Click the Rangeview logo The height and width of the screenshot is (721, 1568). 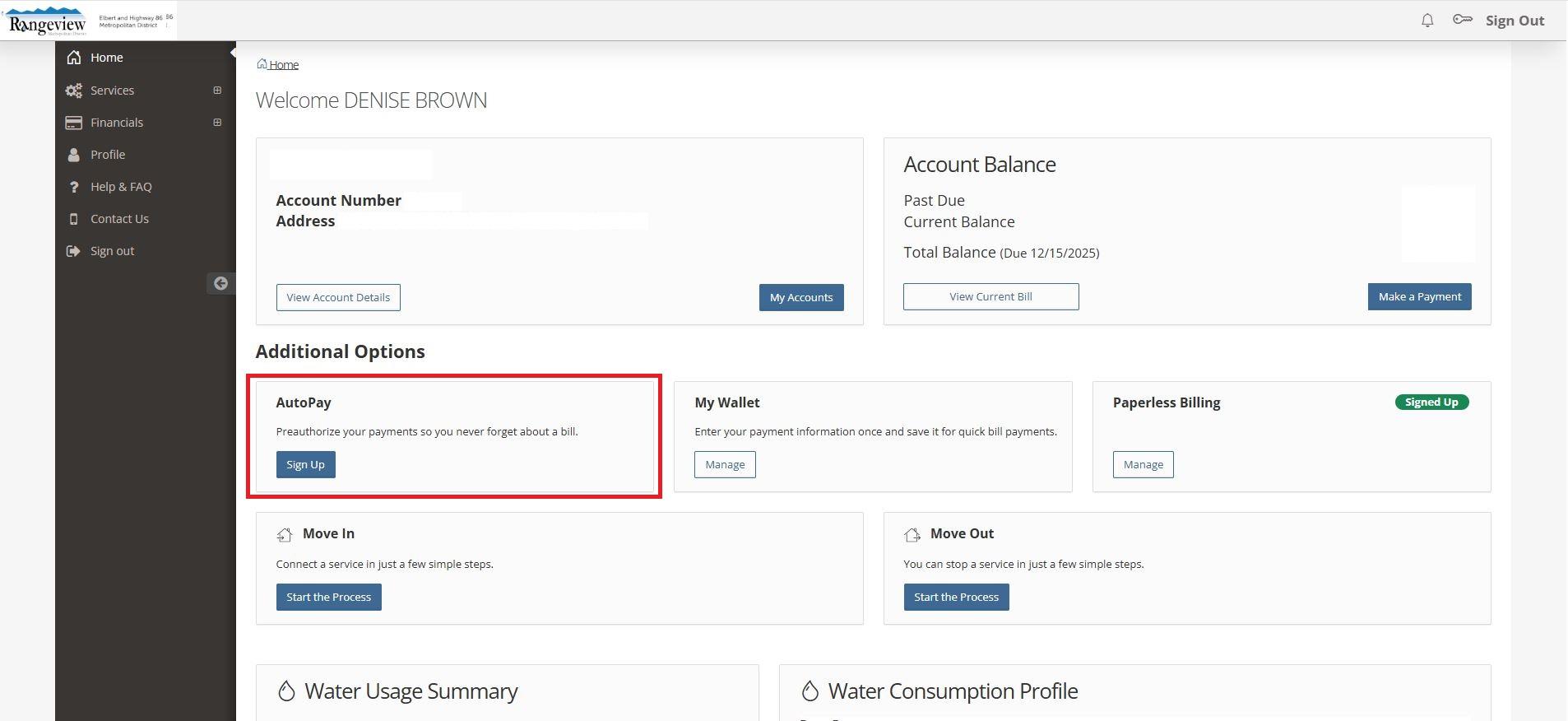(x=48, y=21)
